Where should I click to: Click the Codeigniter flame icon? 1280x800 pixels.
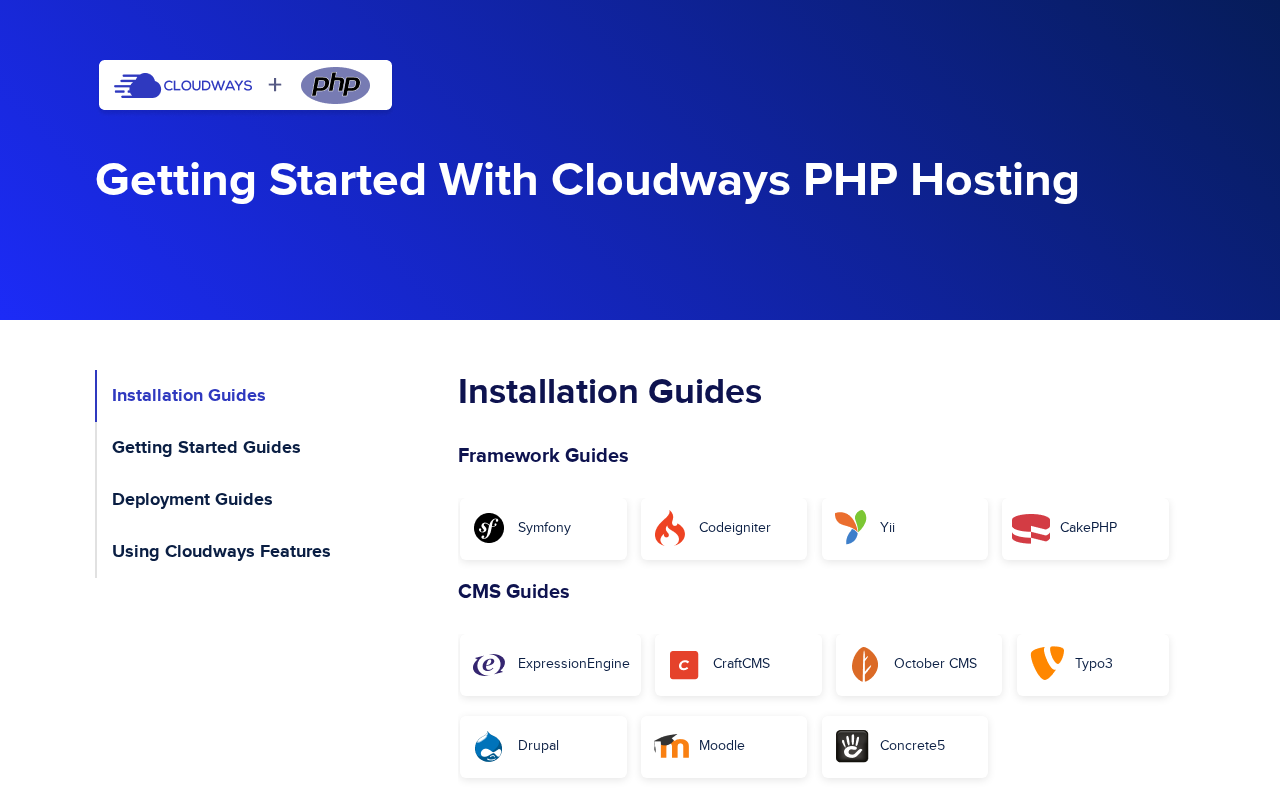pyautogui.click(x=670, y=528)
